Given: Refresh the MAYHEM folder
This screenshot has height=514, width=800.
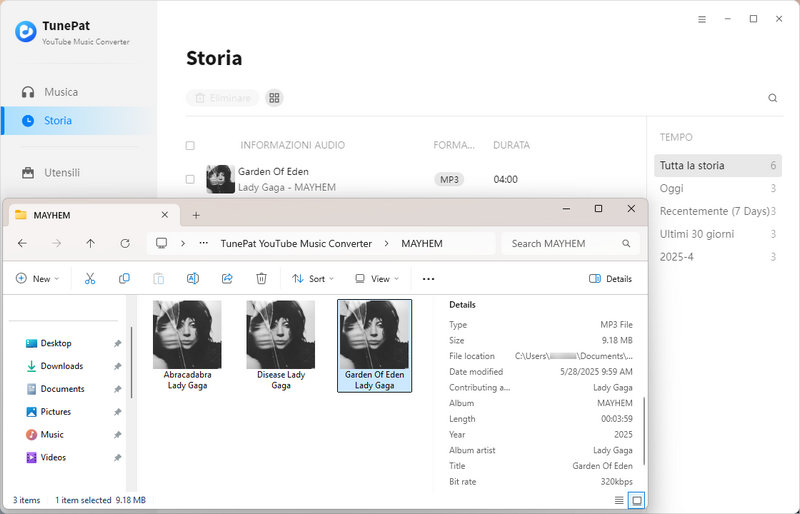Looking at the screenshot, I should click(125, 243).
